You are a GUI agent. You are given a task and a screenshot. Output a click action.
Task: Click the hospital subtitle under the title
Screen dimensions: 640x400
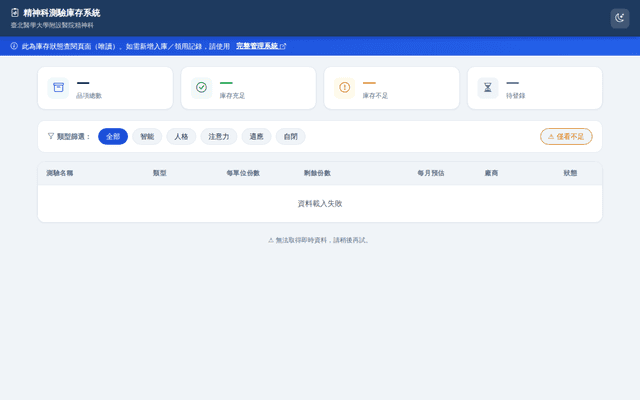[x=52, y=25]
